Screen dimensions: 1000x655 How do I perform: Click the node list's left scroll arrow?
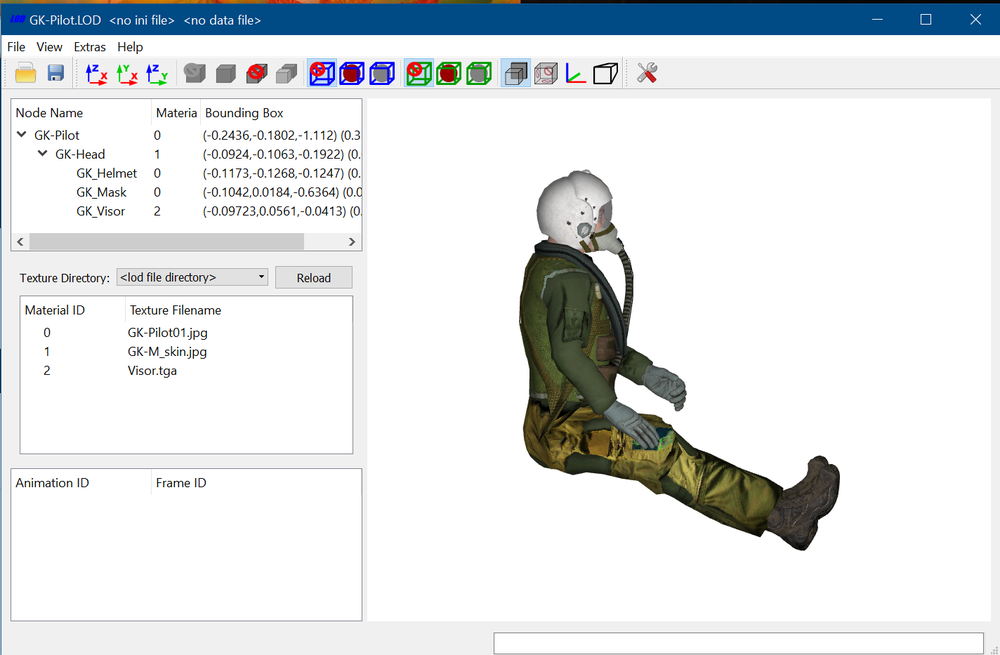pyautogui.click(x=20, y=242)
